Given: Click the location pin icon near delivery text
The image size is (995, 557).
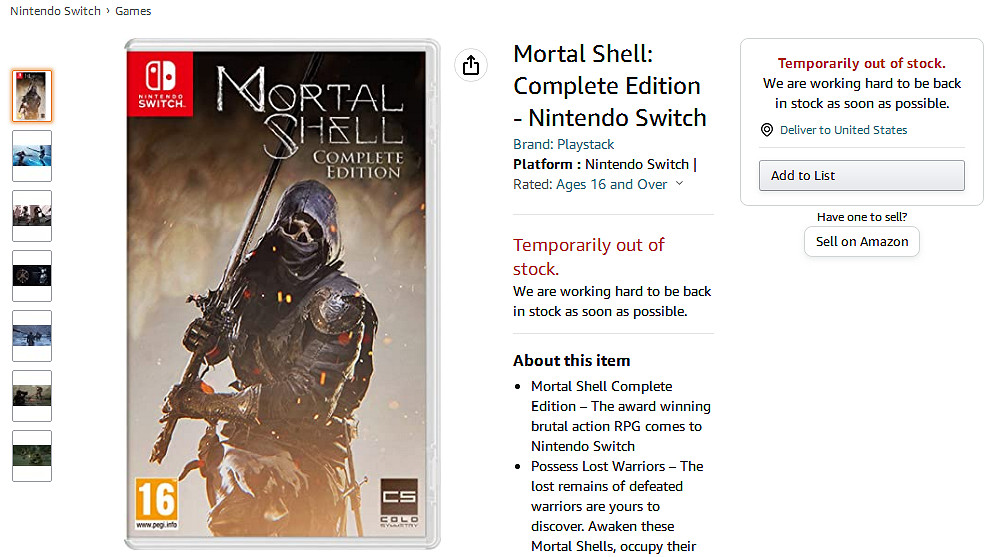Looking at the screenshot, I should click(x=767, y=130).
